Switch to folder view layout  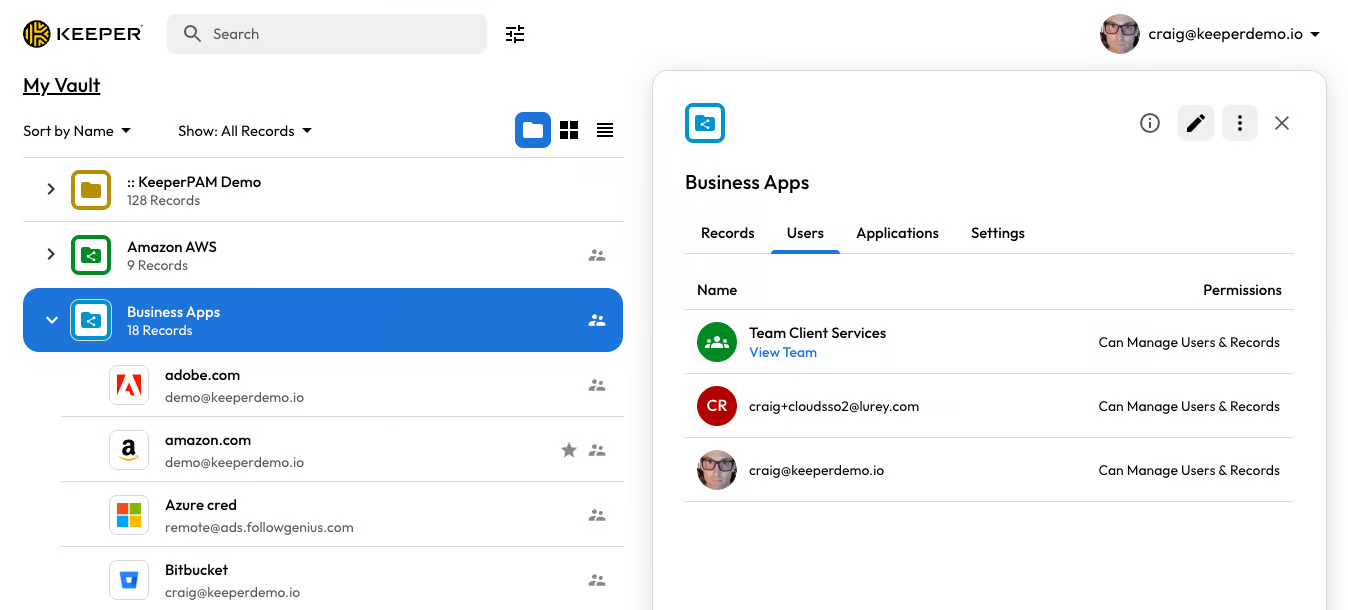point(533,130)
